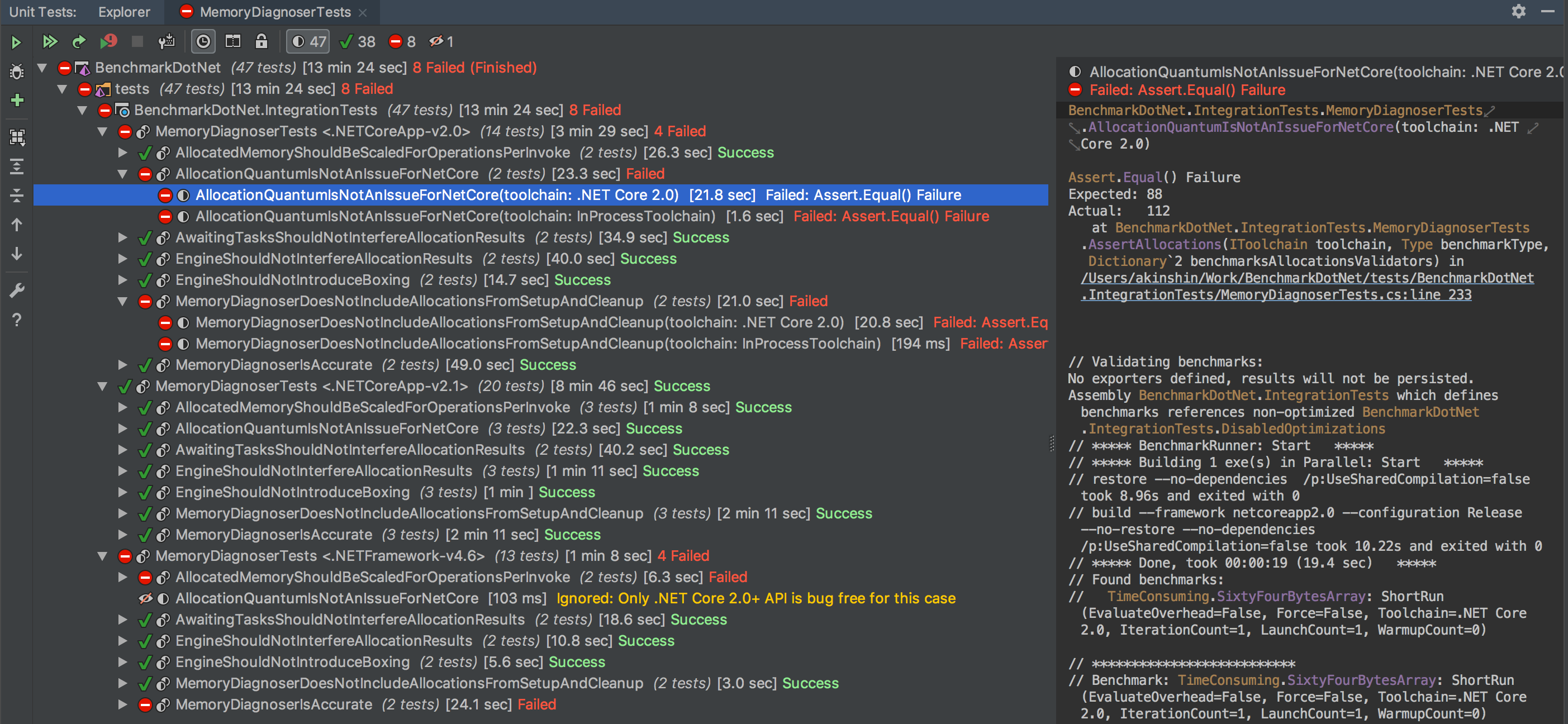Collapse the 'tests' folder node
This screenshot has height=724, width=1568.
[62, 89]
